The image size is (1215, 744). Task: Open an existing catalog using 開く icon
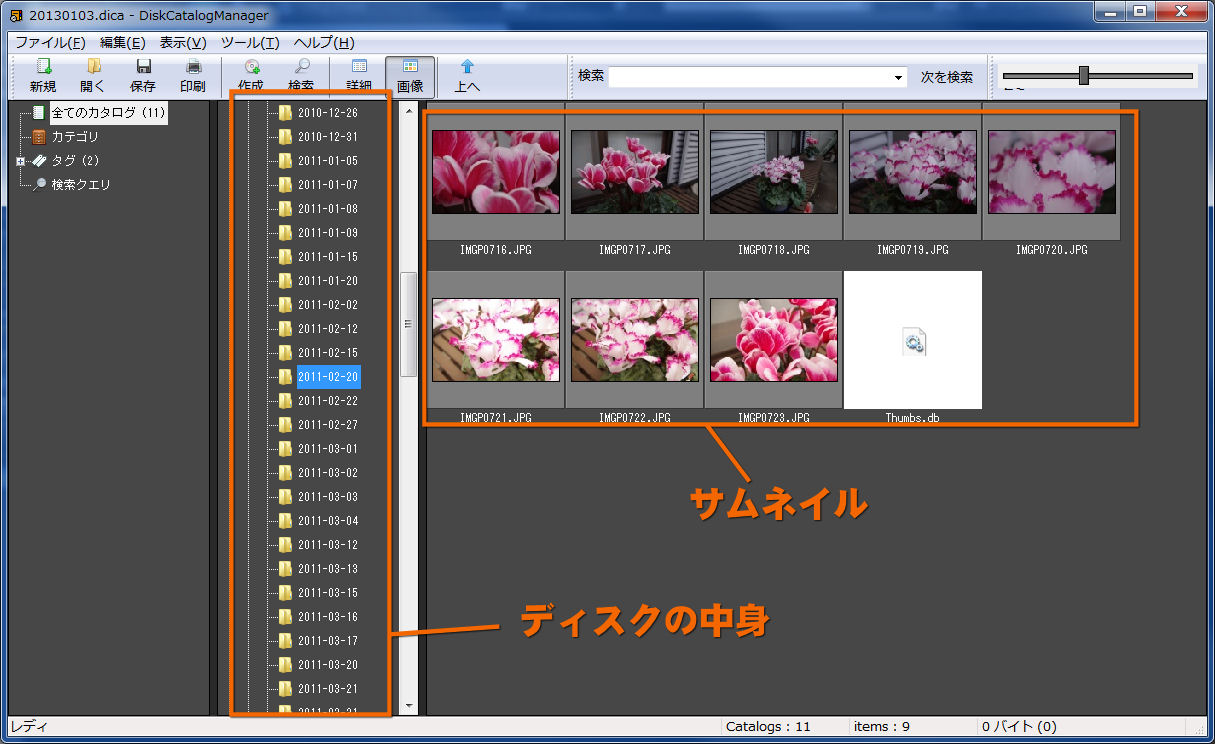coord(92,75)
